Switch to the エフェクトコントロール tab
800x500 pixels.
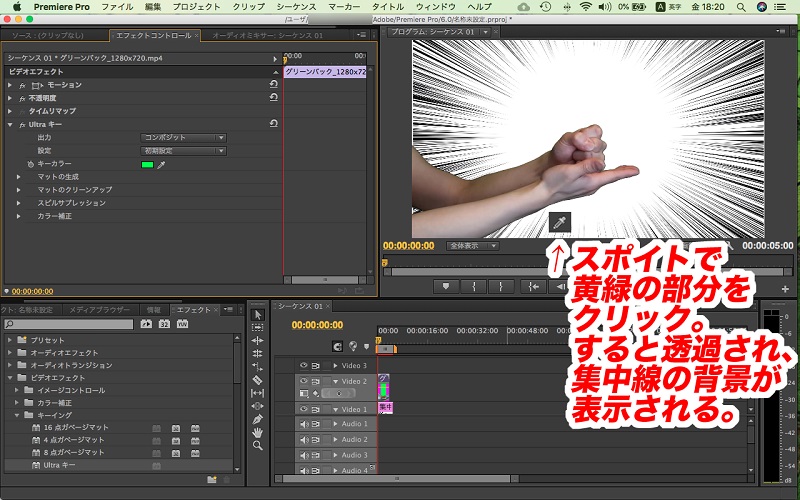point(154,36)
